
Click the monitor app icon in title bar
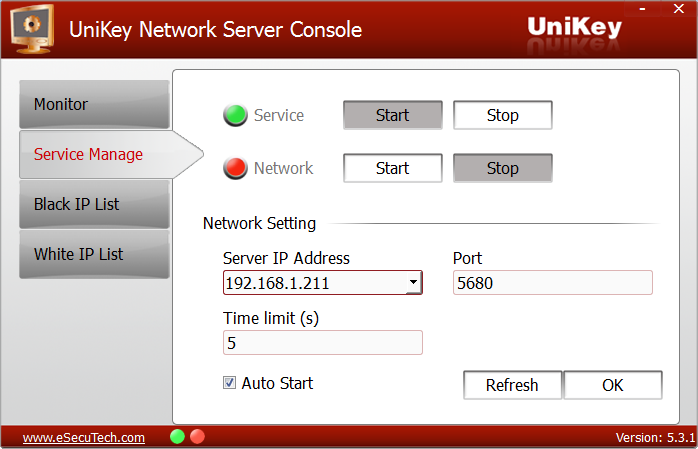32,29
